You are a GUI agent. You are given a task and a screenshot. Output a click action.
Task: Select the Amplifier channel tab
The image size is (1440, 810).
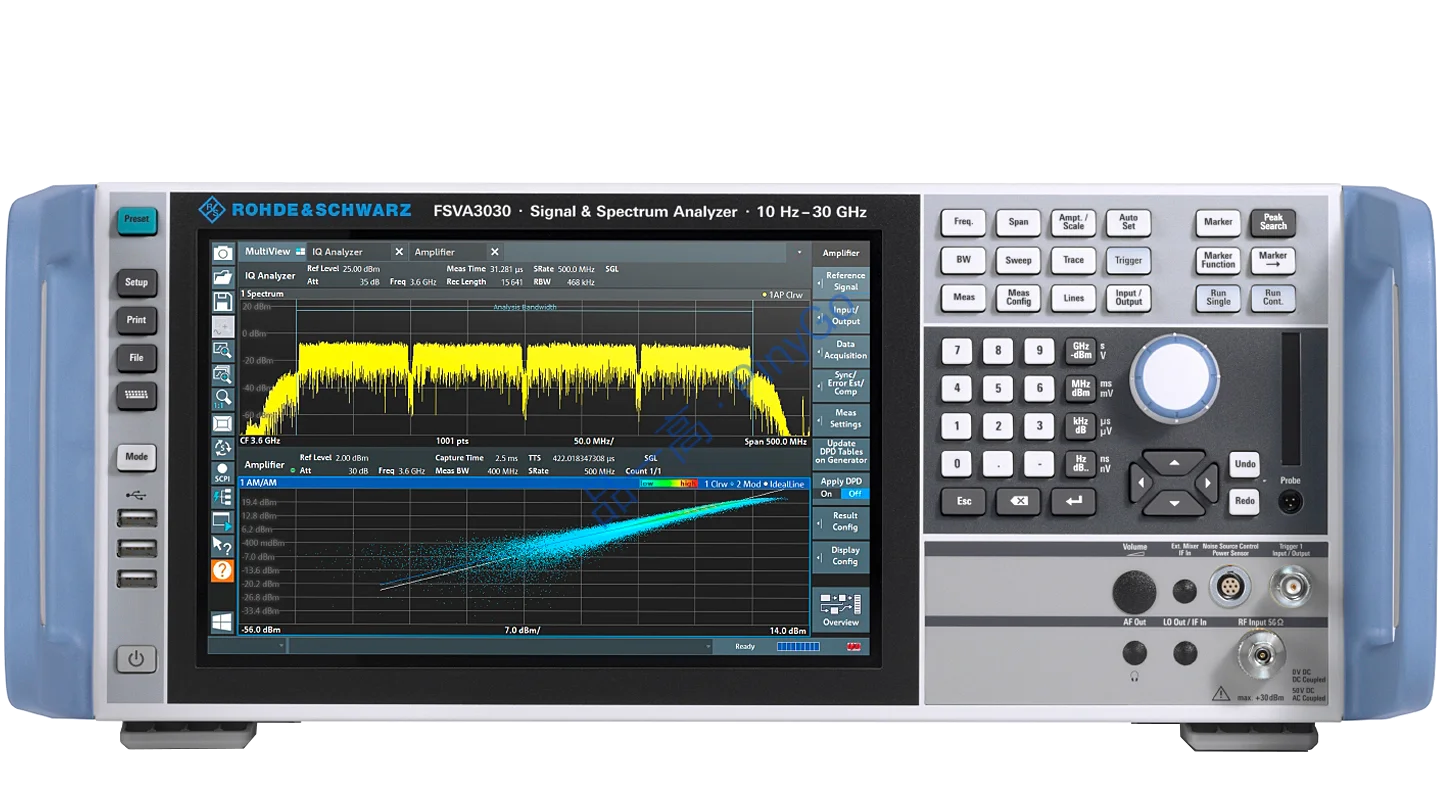[x=448, y=252]
